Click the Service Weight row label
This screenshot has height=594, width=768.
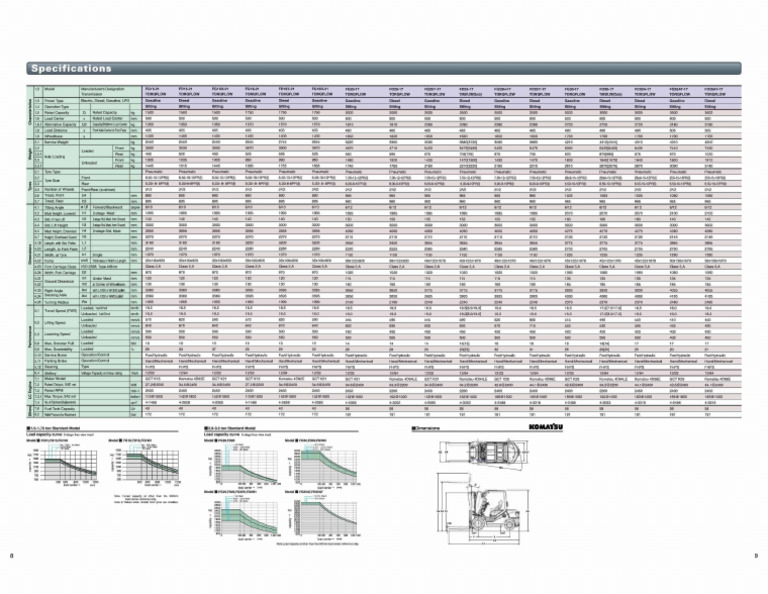[x=57, y=142]
